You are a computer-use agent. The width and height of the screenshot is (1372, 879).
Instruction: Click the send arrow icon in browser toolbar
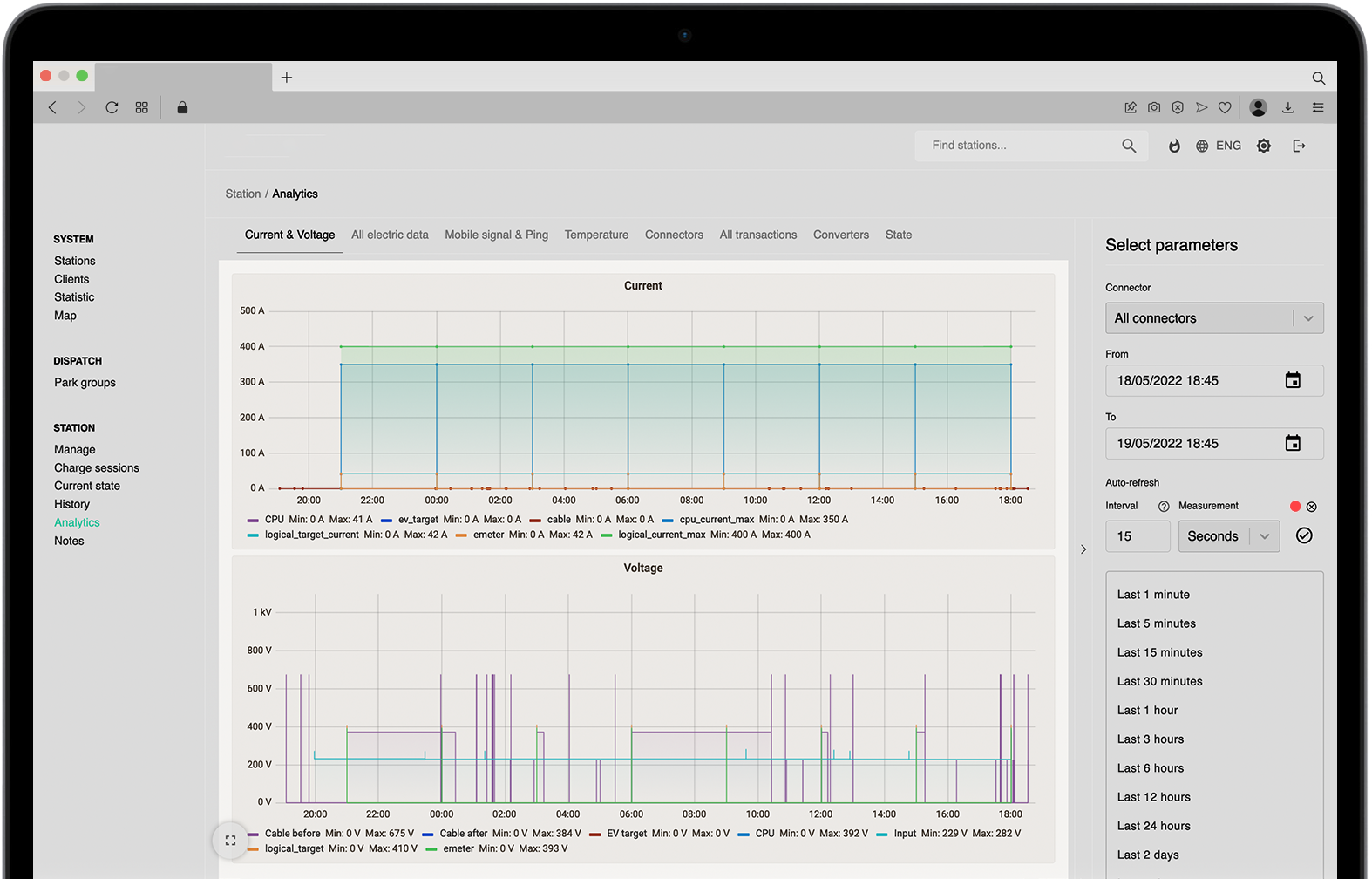[1201, 107]
